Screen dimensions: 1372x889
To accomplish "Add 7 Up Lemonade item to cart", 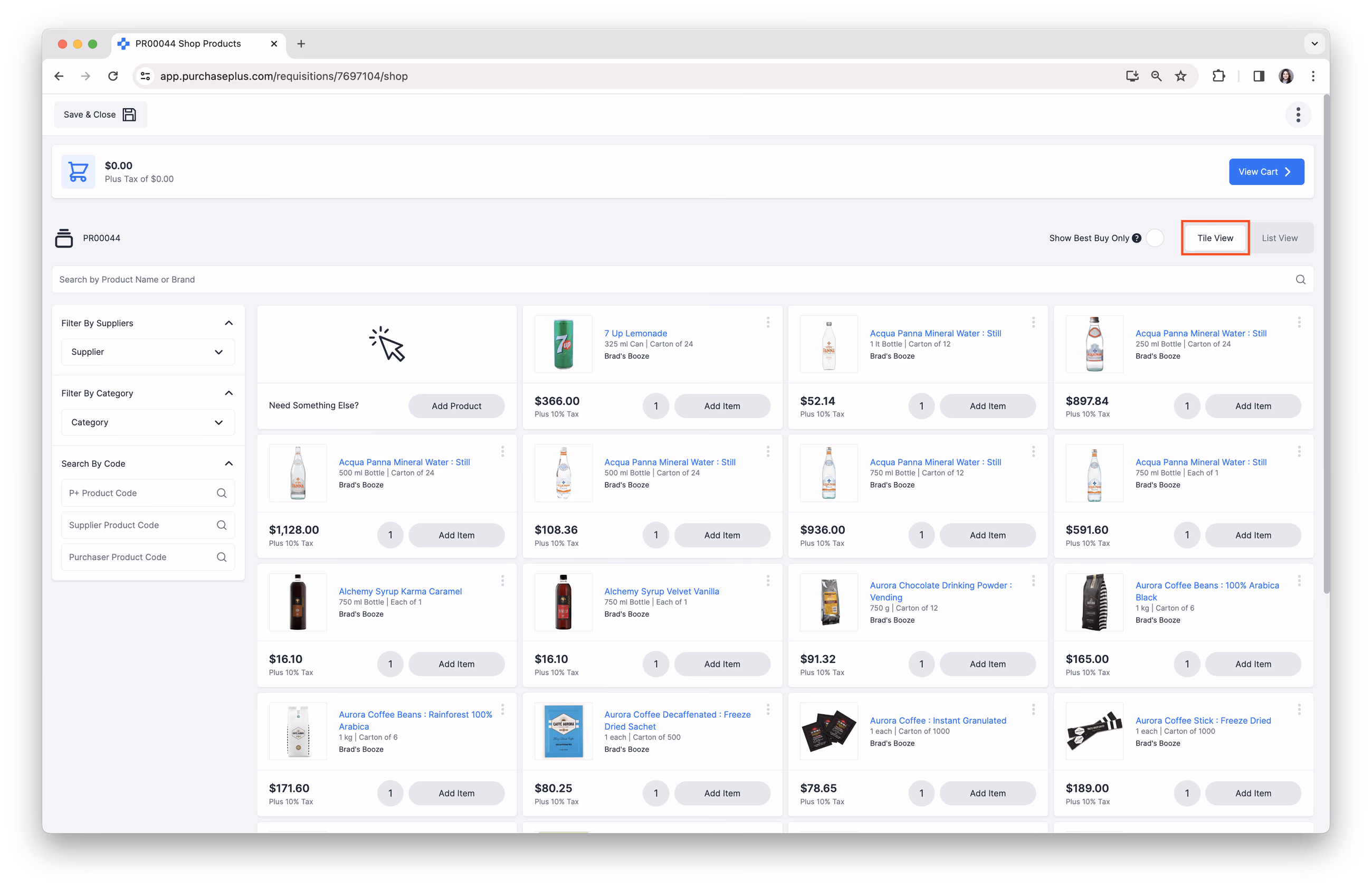I will [722, 406].
